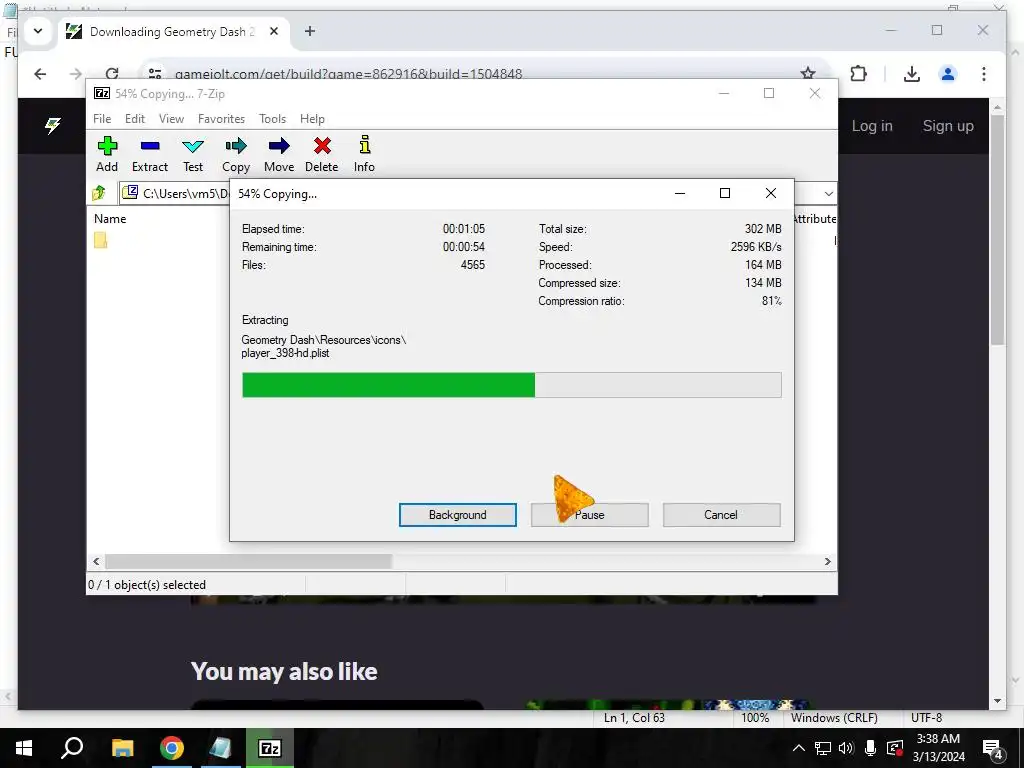Switch to Chrome from the taskbar
Image resolution: width=1024 pixels, height=768 pixels.
172,748
